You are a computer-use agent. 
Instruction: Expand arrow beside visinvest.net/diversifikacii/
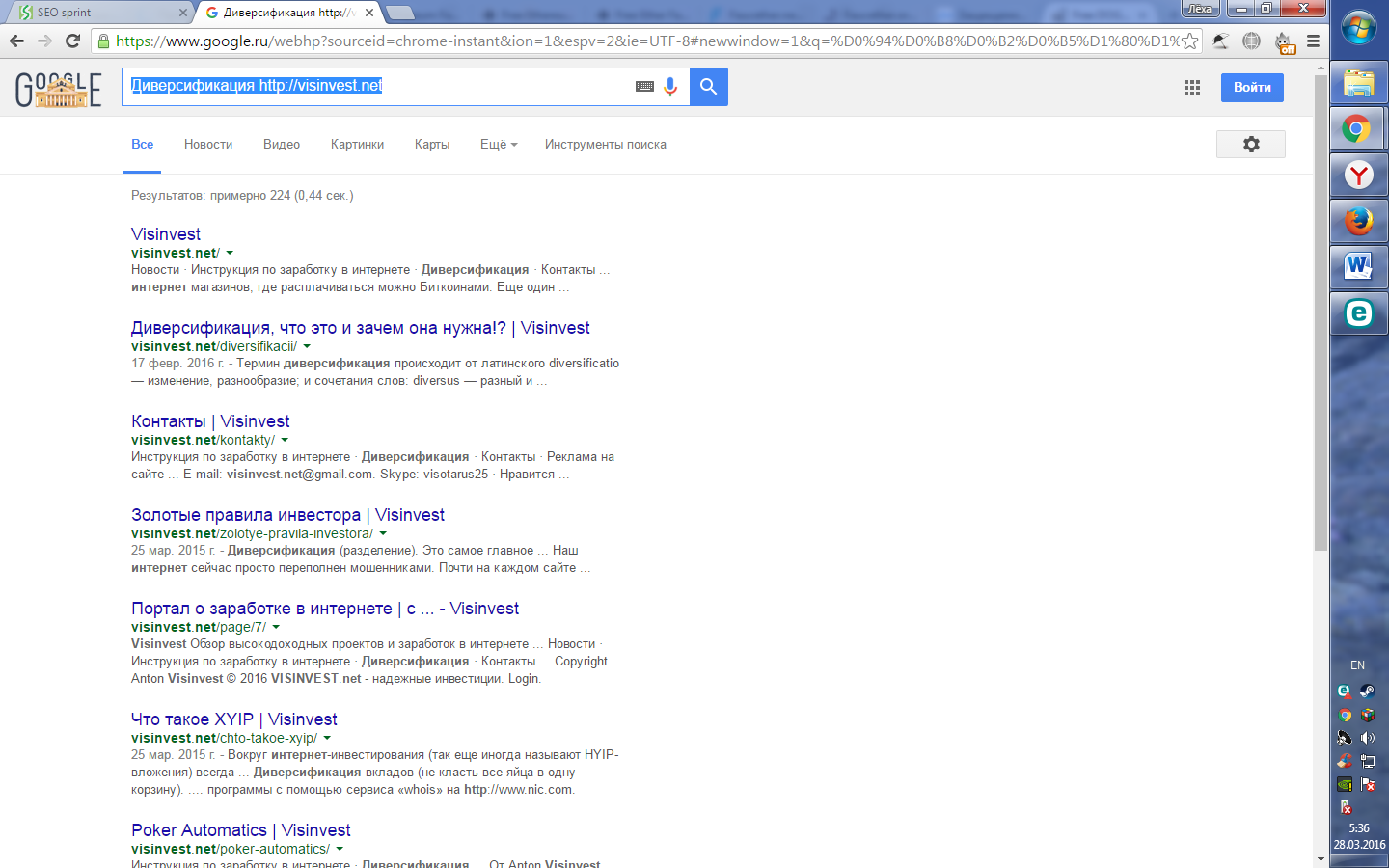point(307,346)
